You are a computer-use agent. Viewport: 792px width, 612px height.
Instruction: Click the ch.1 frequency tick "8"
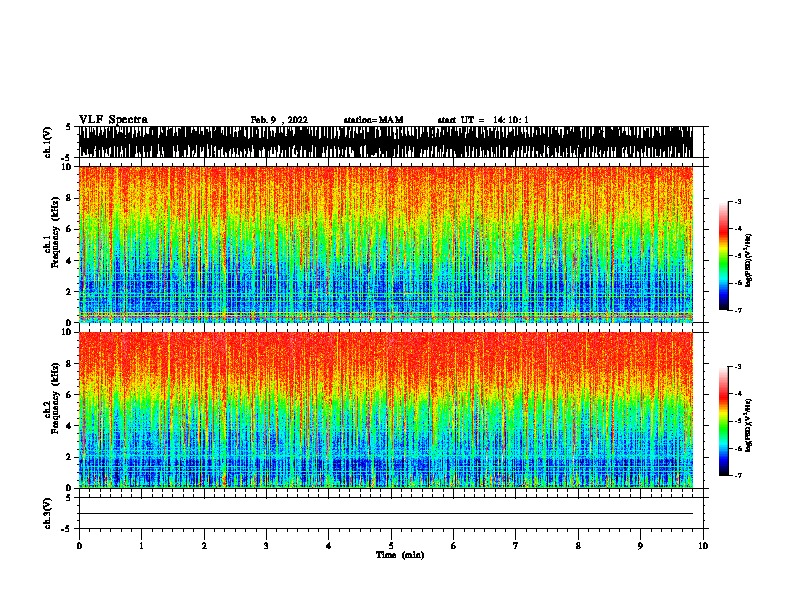click(69, 198)
